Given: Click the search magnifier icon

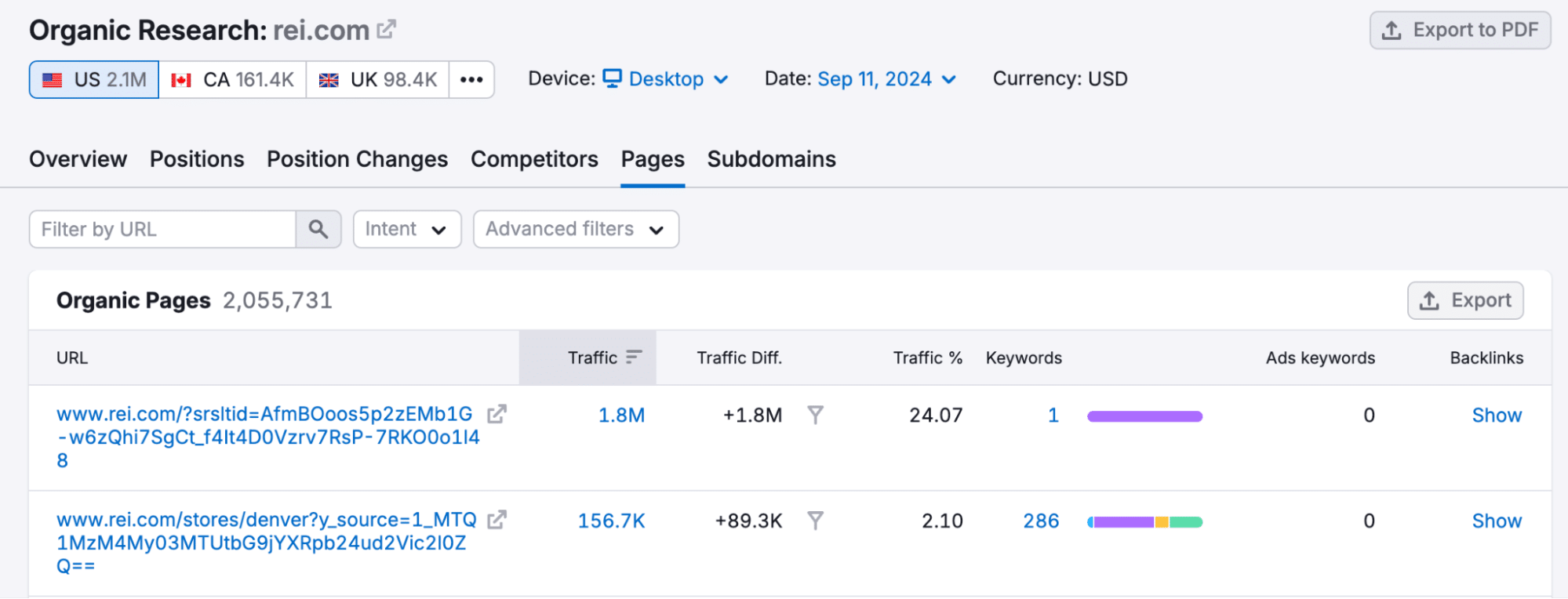Looking at the screenshot, I should click(318, 229).
